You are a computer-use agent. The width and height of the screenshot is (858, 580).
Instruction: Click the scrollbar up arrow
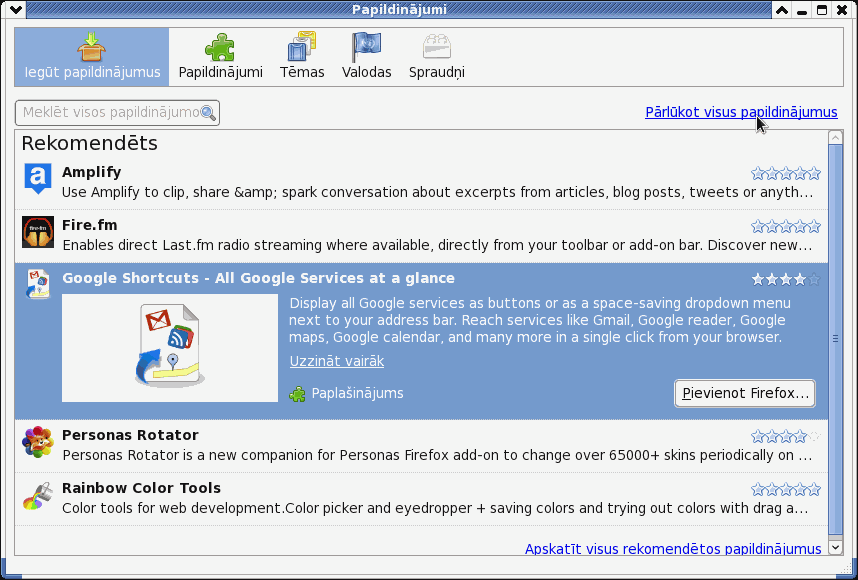pos(836,137)
